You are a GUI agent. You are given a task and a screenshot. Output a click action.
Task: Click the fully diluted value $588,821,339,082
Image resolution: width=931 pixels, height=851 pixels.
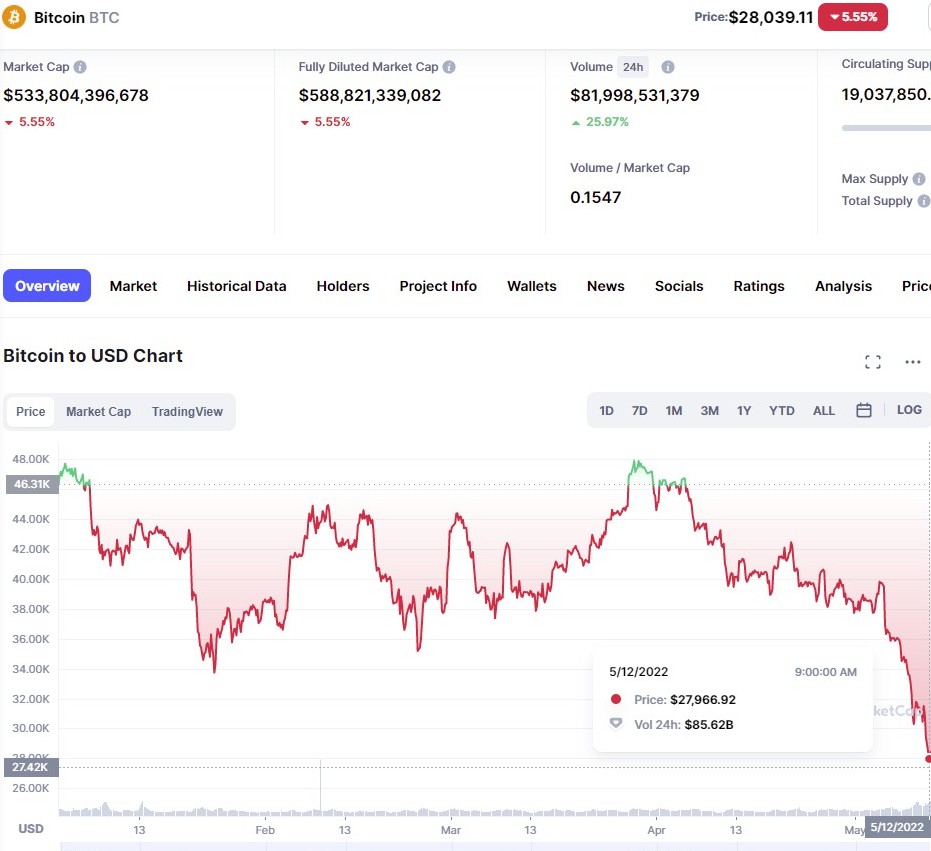point(370,95)
